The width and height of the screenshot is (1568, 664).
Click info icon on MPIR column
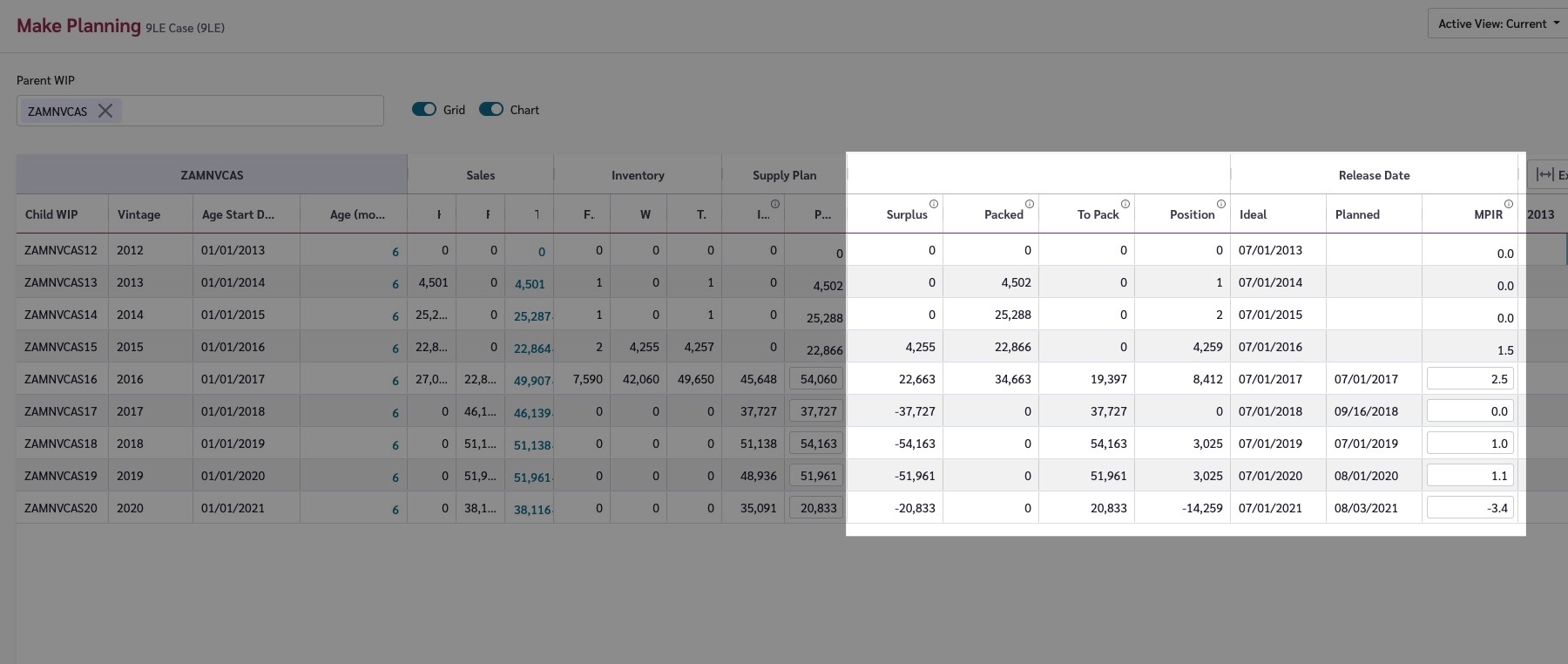(1508, 204)
